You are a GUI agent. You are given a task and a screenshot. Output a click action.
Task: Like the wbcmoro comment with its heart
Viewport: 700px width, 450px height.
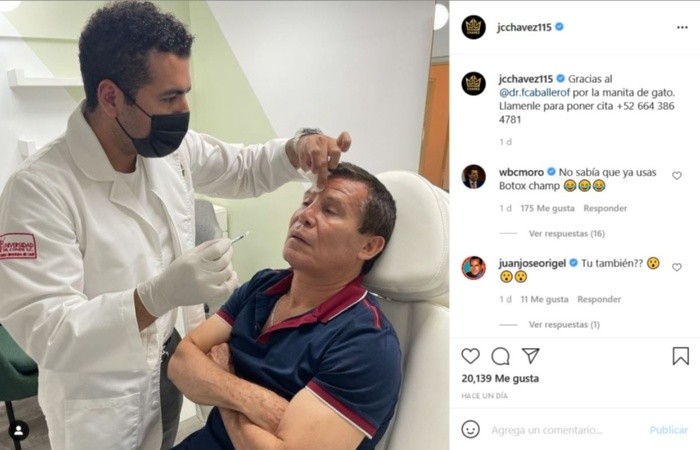[677, 176]
